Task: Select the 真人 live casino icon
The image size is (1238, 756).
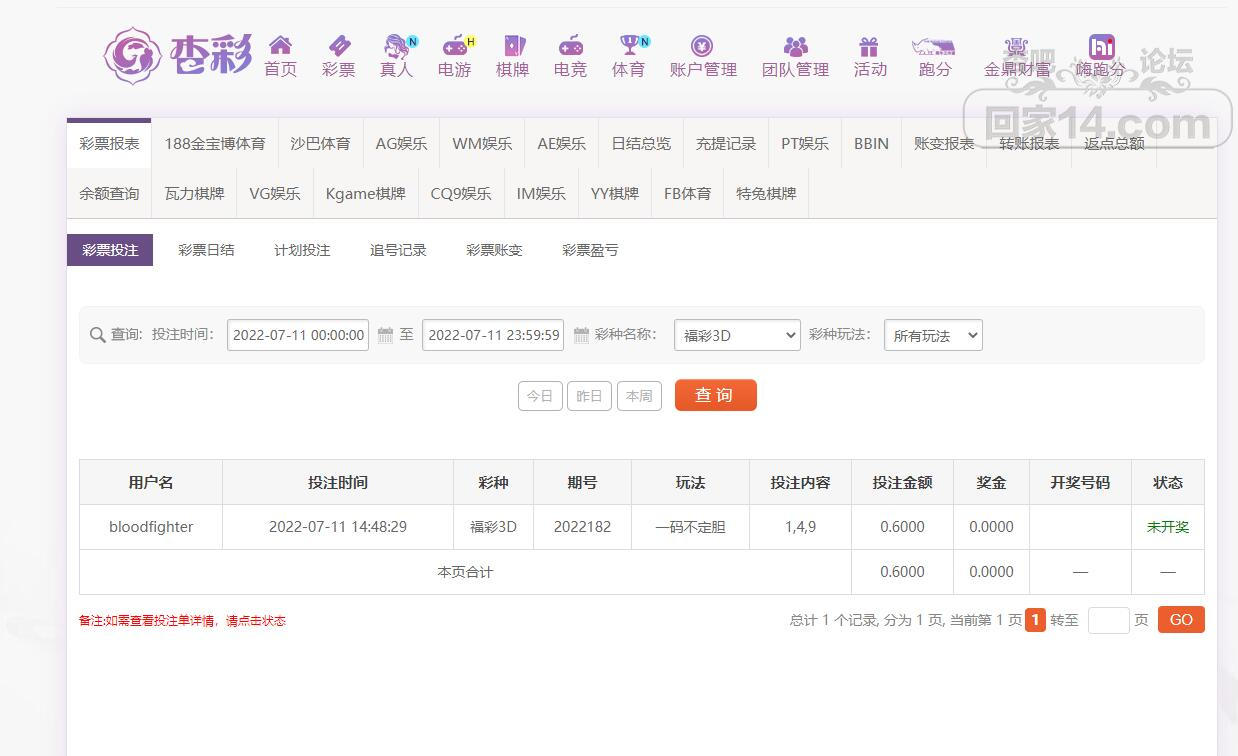Action: pyautogui.click(x=397, y=46)
